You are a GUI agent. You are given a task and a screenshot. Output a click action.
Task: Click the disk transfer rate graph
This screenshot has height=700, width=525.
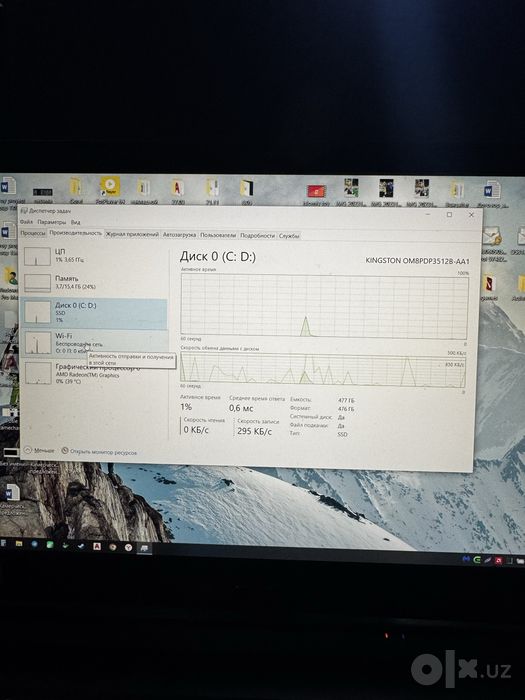click(x=323, y=370)
